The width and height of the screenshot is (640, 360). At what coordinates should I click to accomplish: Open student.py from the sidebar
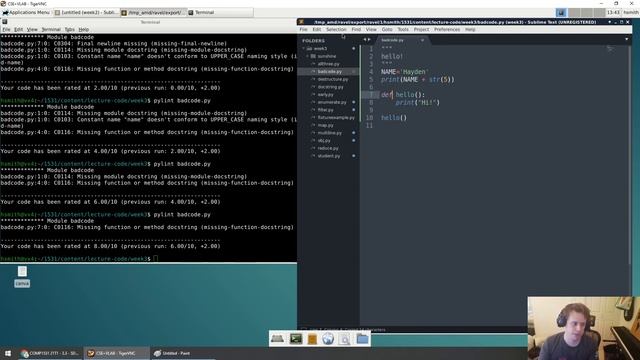tap(329, 156)
